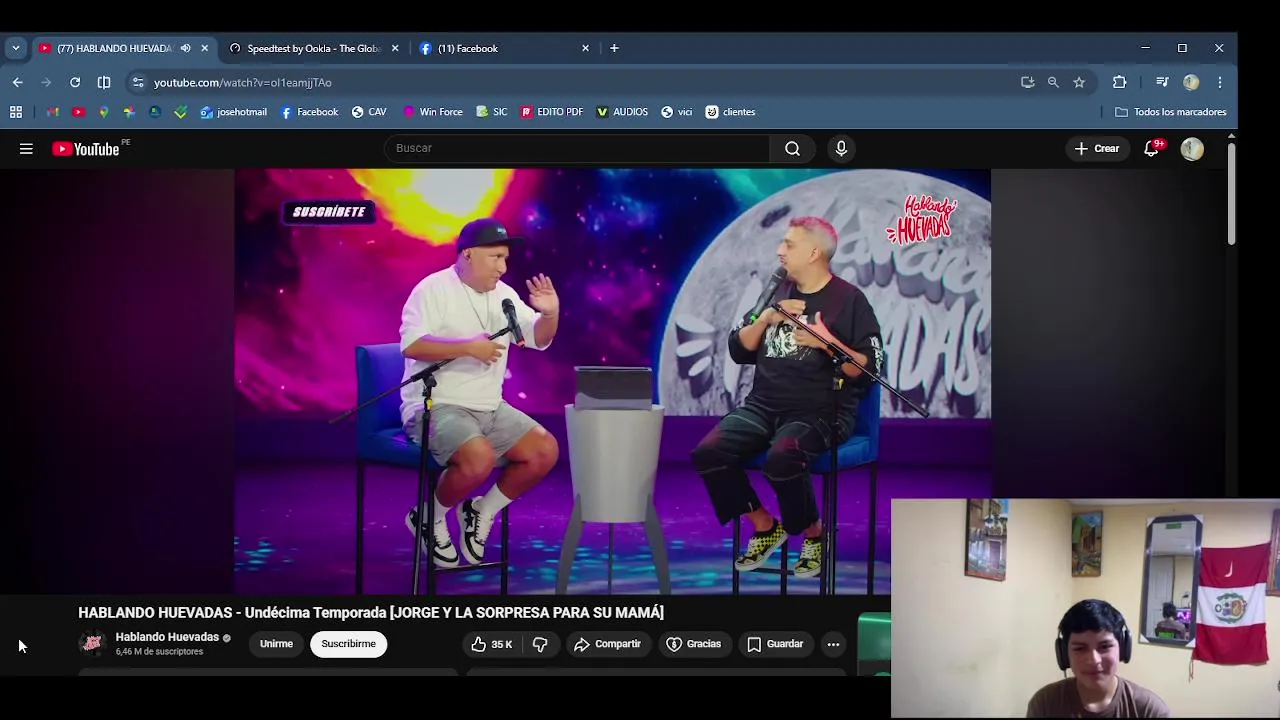Open the zoom magnifier in address bar
Viewport: 1280px width, 720px height.
coord(1053,82)
